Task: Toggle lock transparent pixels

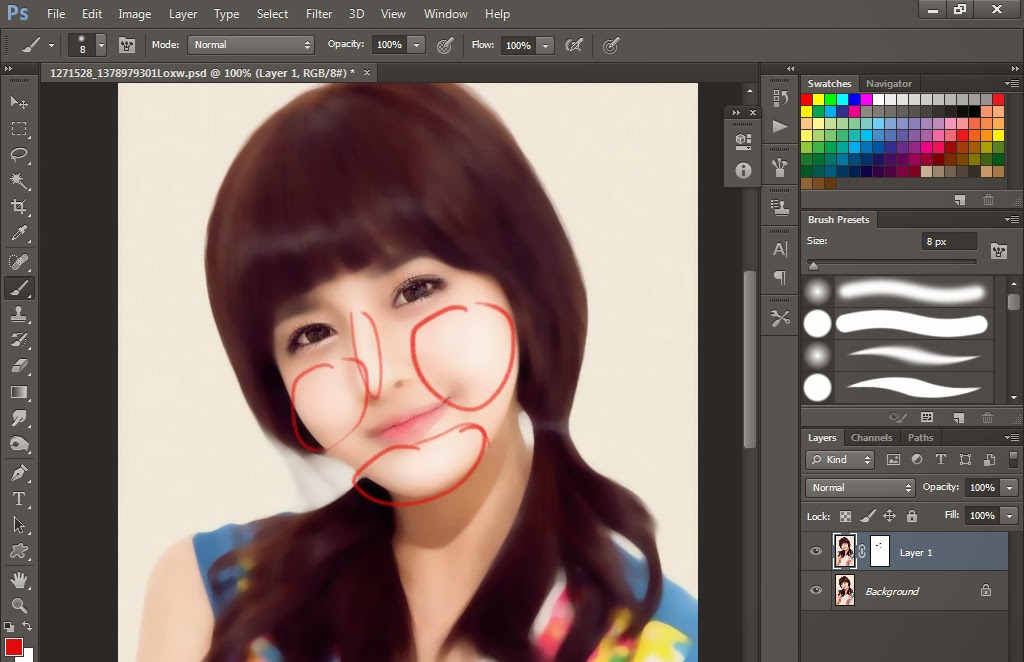Action: pos(845,516)
